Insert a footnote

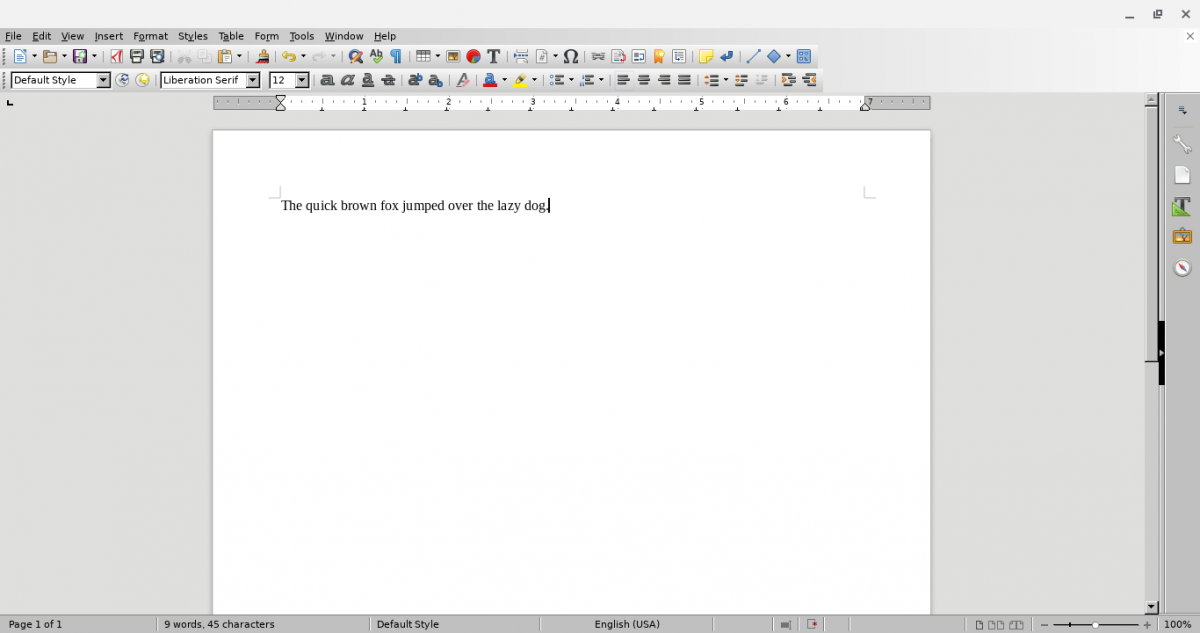(x=618, y=57)
